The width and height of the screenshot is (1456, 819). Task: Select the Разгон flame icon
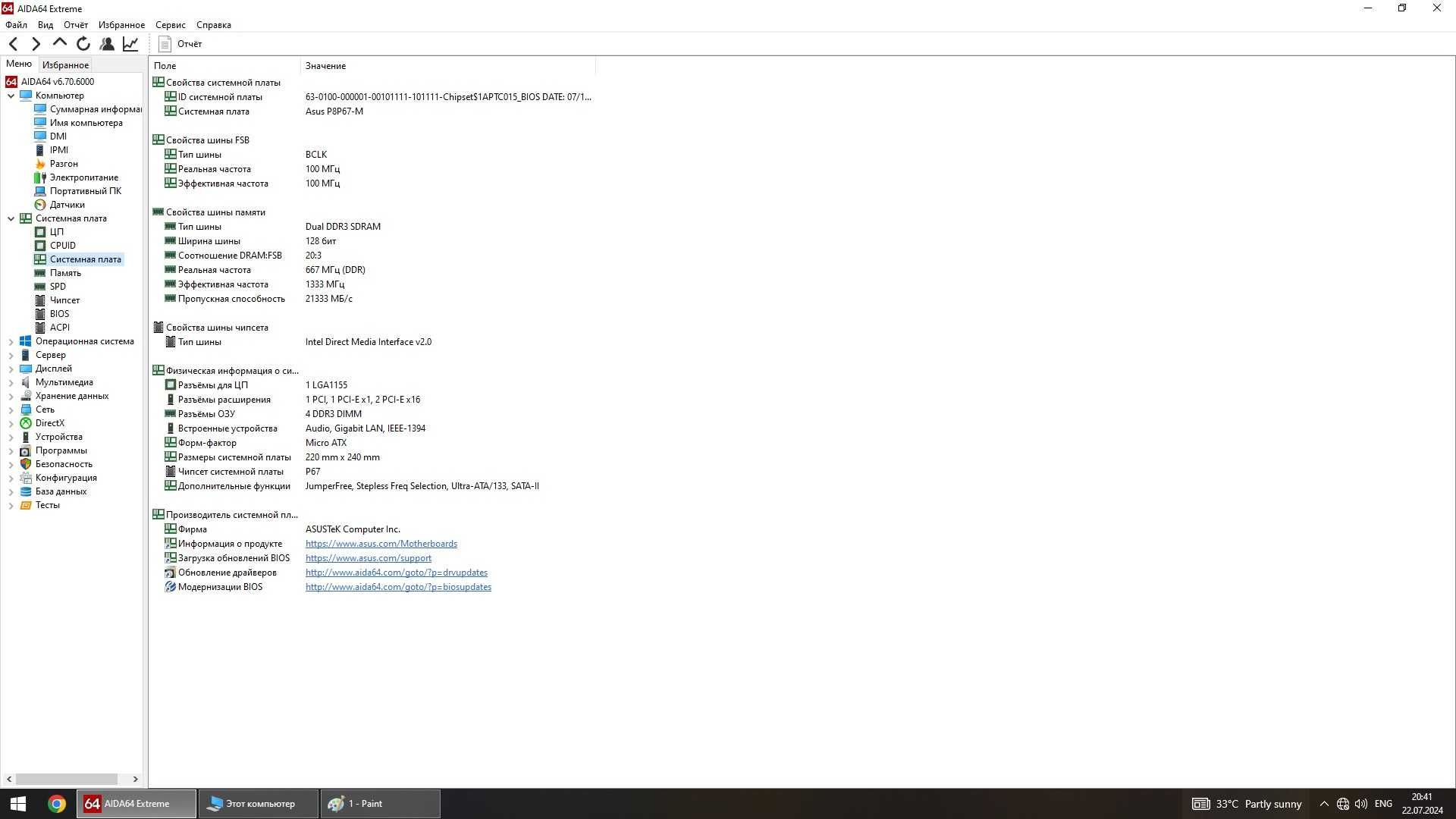point(40,164)
